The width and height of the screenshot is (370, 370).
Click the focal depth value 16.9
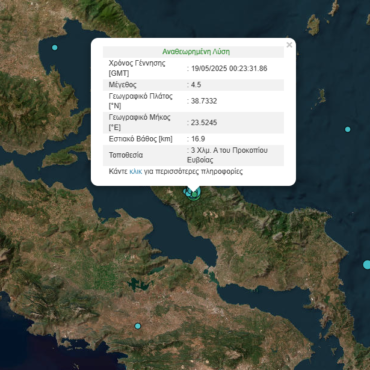198,139
